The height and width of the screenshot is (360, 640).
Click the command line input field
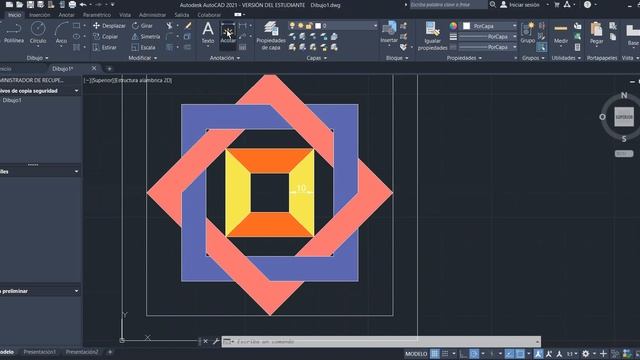381,342
